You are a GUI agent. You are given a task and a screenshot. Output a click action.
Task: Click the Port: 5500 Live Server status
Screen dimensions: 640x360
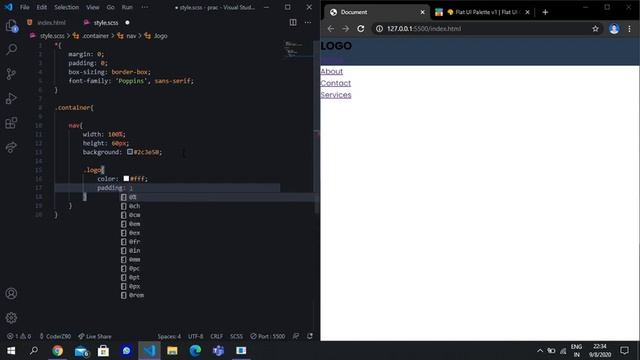click(268, 336)
